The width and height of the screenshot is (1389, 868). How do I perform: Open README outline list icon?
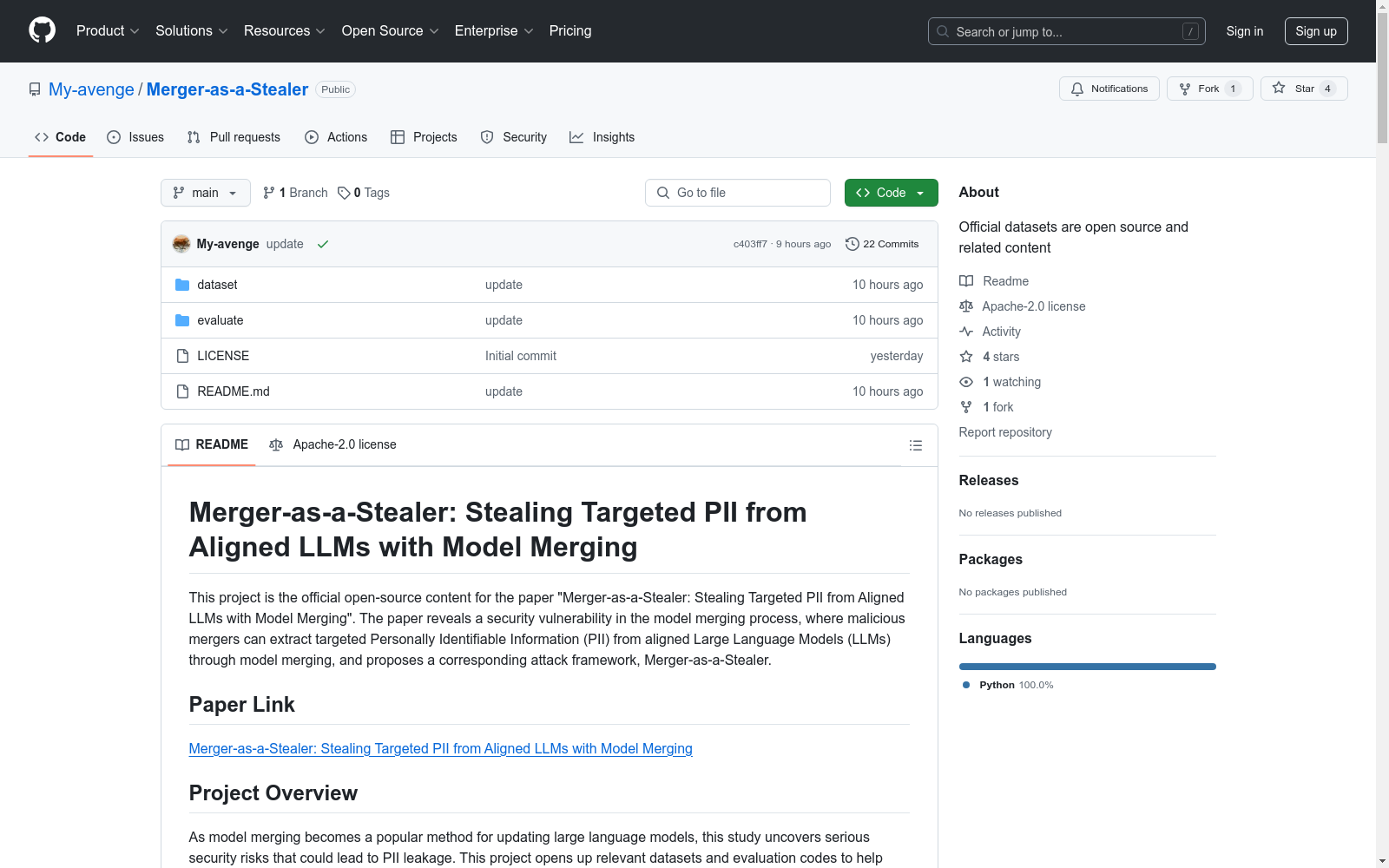916,445
